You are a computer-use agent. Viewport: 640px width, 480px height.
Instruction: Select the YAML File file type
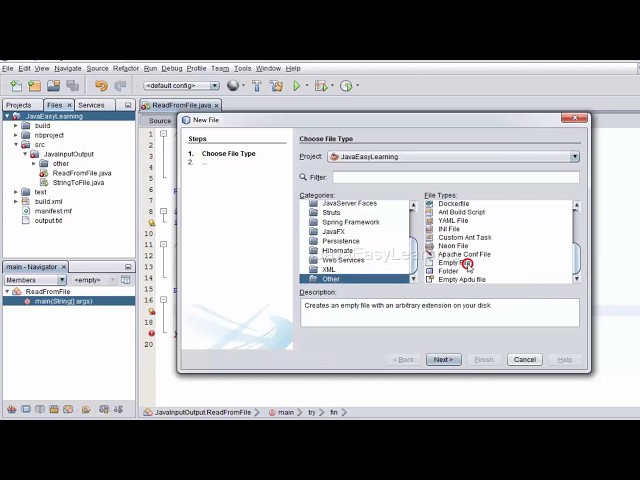(453, 220)
